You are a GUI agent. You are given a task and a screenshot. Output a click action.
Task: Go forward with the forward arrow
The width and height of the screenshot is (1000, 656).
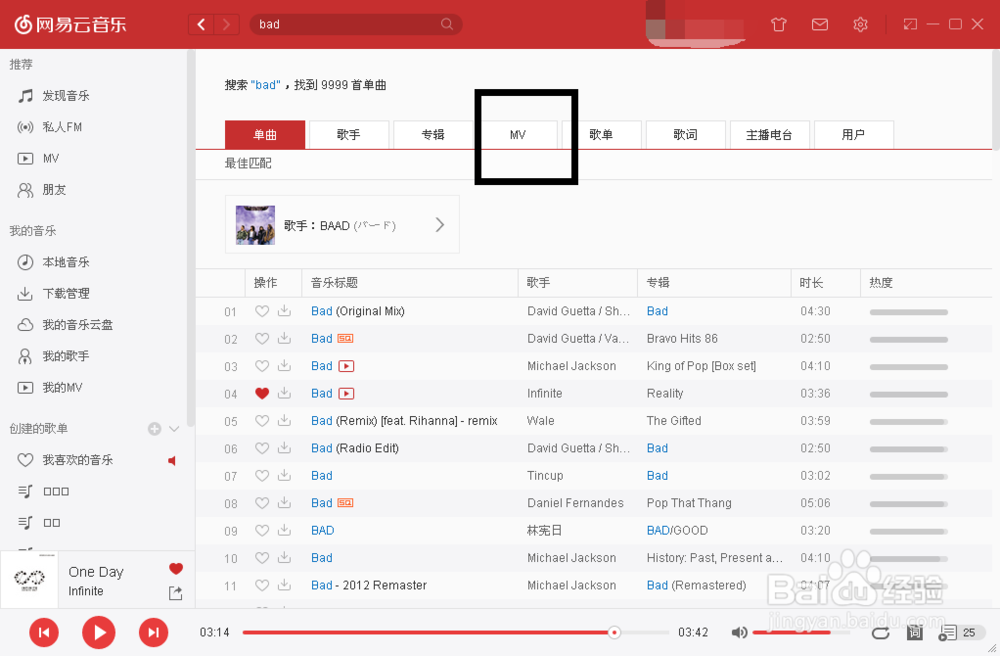click(226, 24)
